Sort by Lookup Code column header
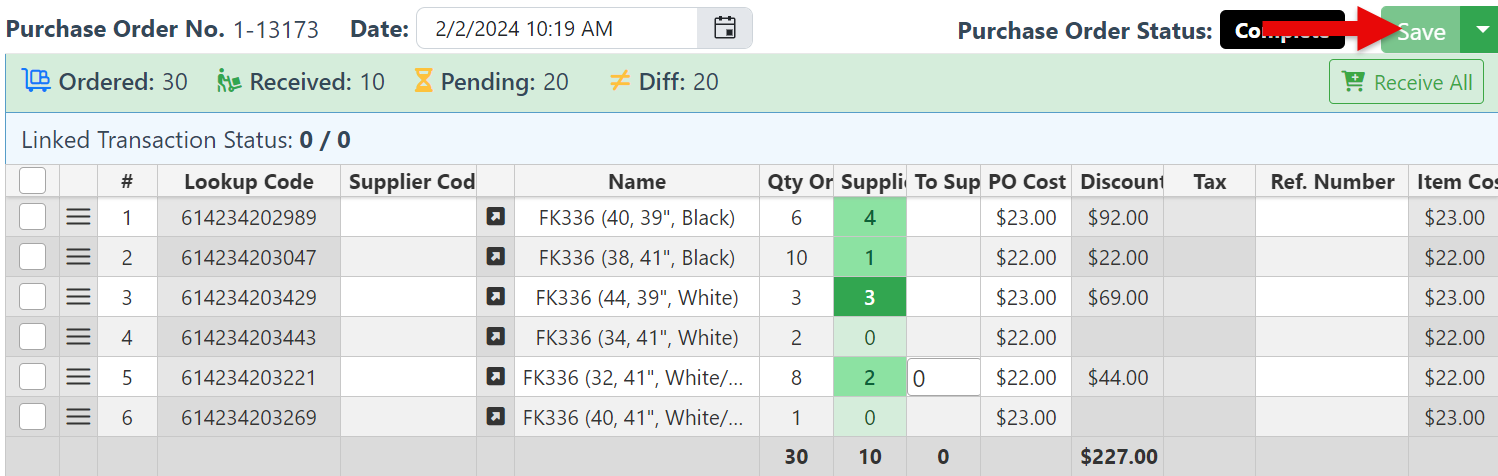 coord(248,182)
